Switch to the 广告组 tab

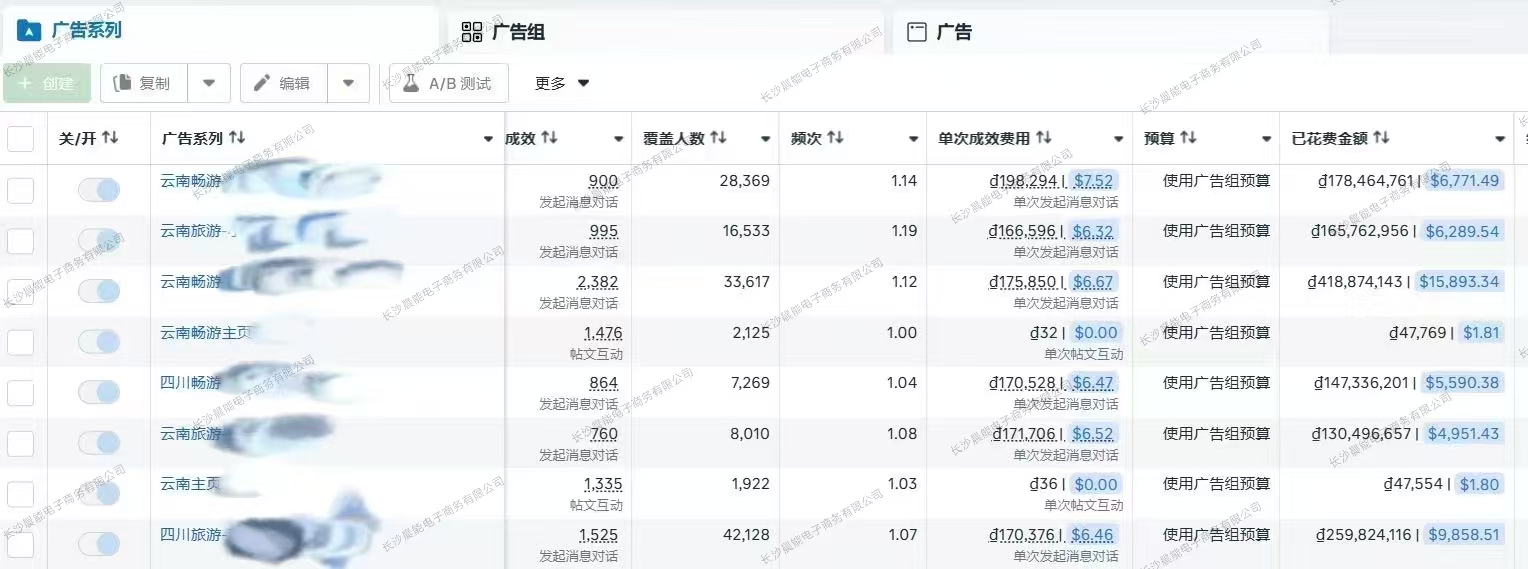tap(518, 32)
